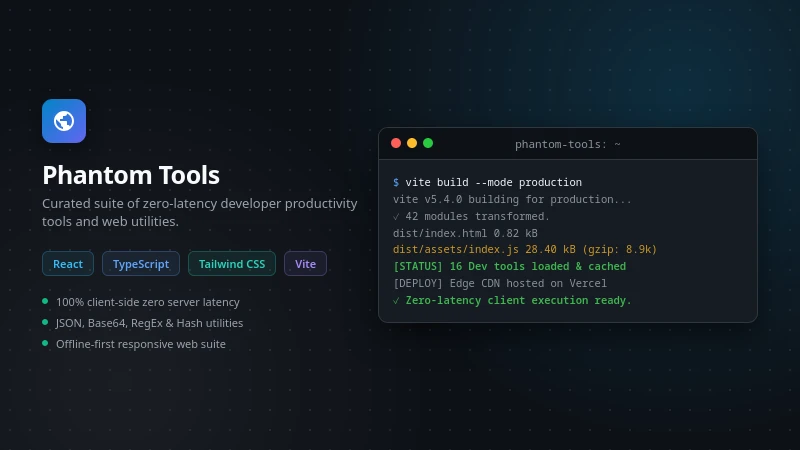Click the red close dot in terminal
Screen dimensions: 800x450
point(396,143)
